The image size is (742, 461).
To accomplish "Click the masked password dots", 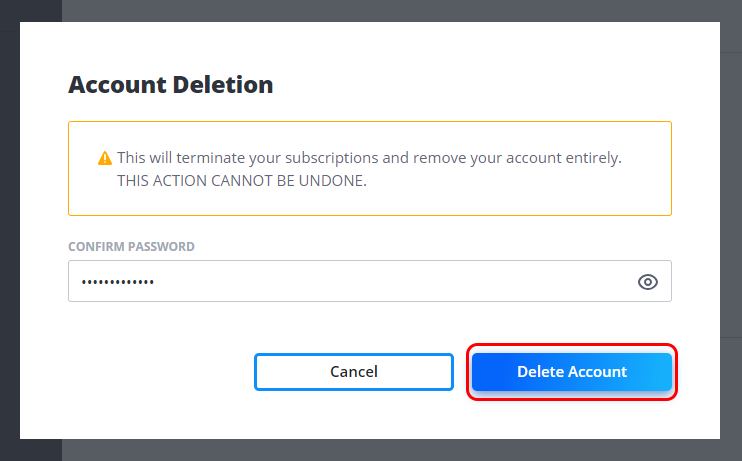I will point(118,282).
